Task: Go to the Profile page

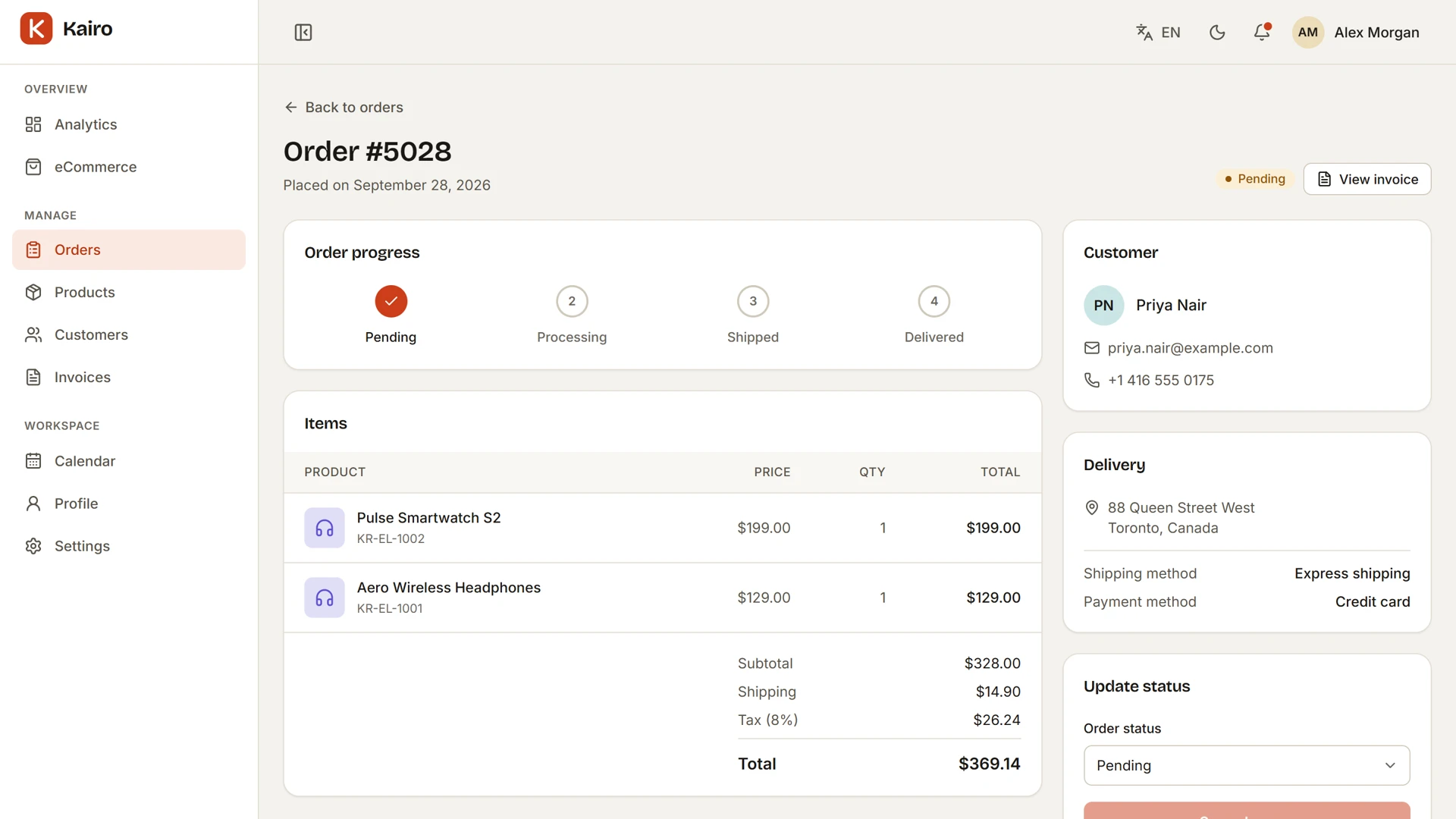Action: (x=129, y=504)
